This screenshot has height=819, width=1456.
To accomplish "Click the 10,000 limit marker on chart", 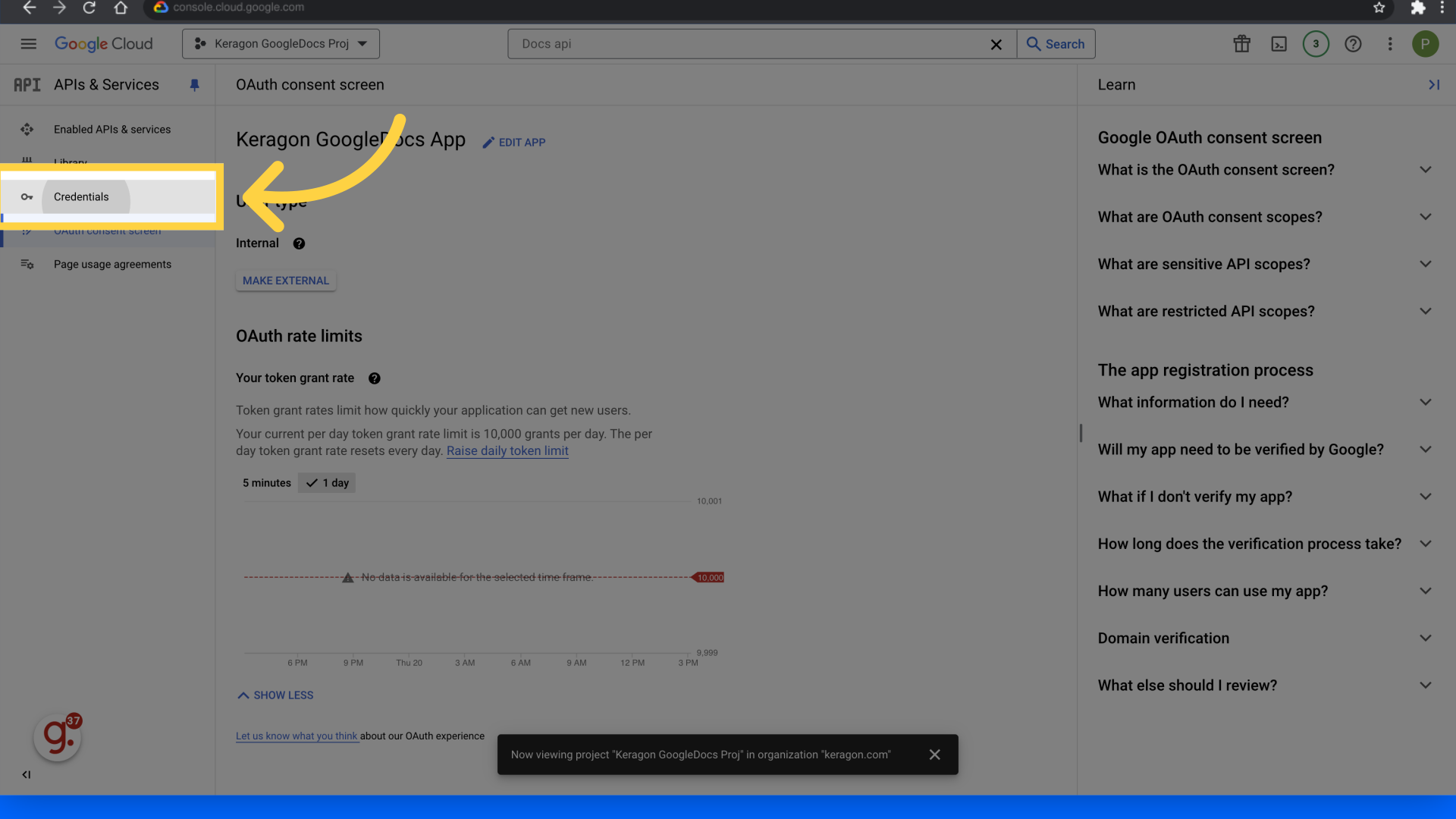I will click(x=708, y=578).
